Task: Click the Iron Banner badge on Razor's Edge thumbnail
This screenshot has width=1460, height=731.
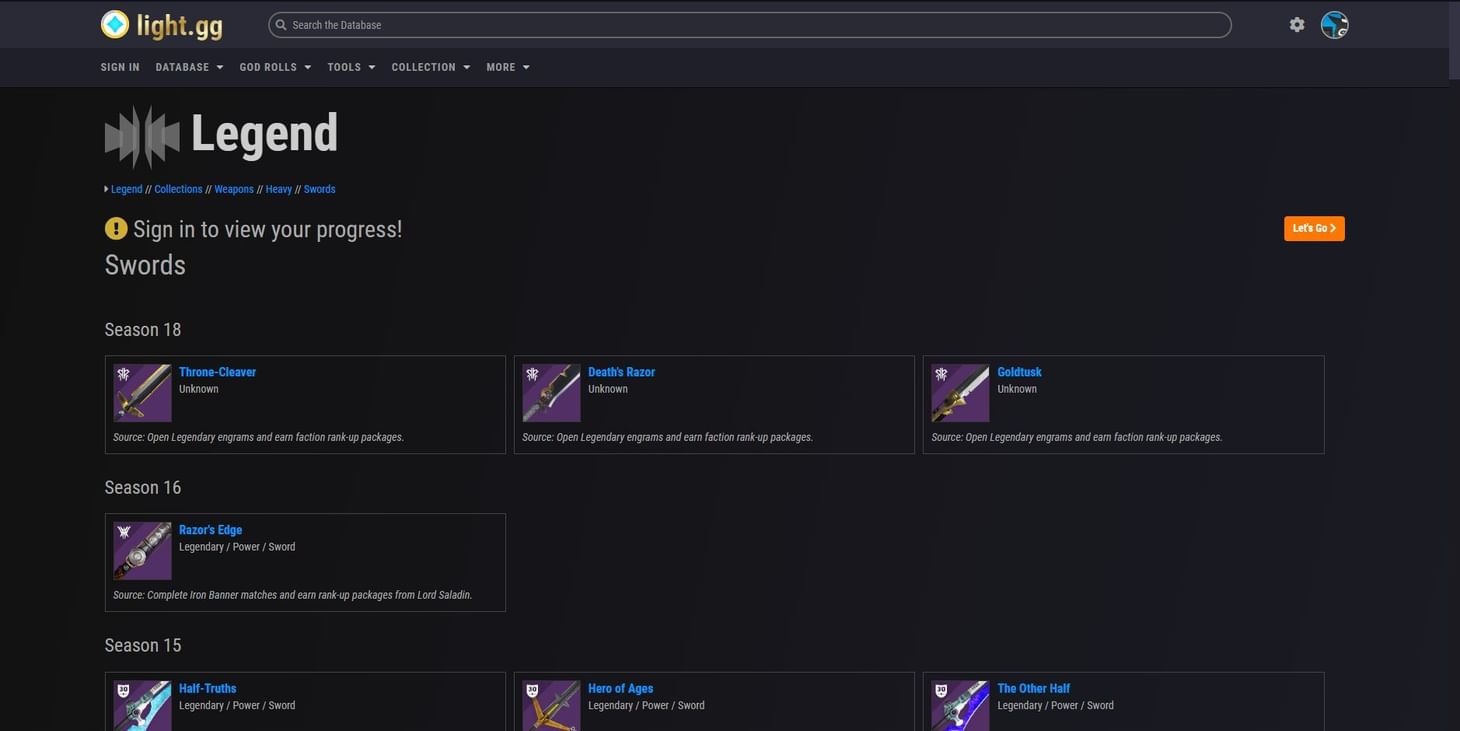Action: (x=124, y=531)
